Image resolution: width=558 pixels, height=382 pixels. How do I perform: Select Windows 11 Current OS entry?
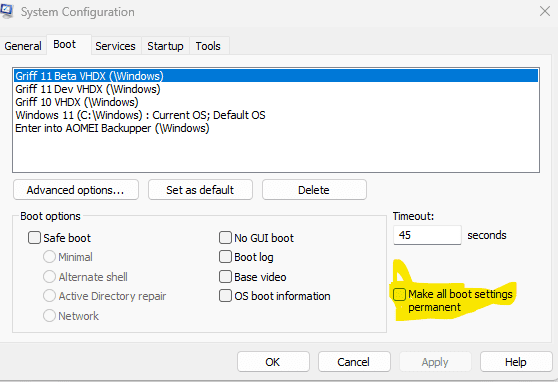pos(140,115)
